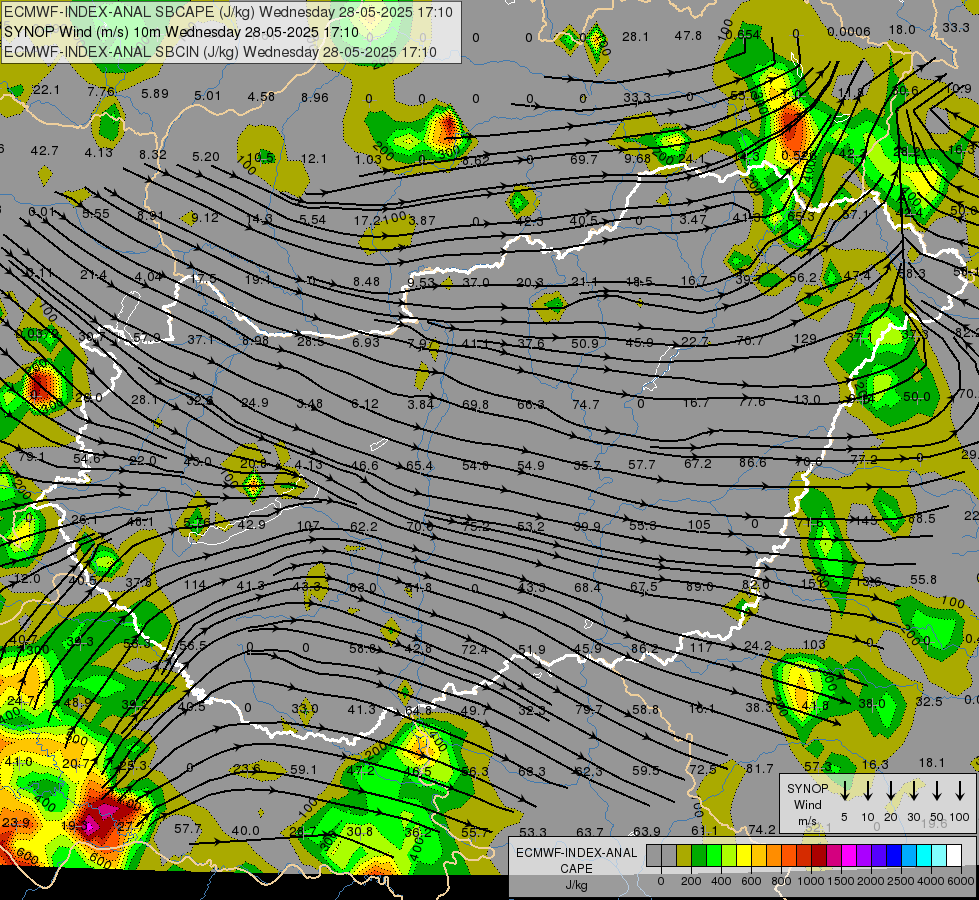Image resolution: width=979 pixels, height=900 pixels.
Task: Click the map value 75.2
Action: click(x=476, y=526)
